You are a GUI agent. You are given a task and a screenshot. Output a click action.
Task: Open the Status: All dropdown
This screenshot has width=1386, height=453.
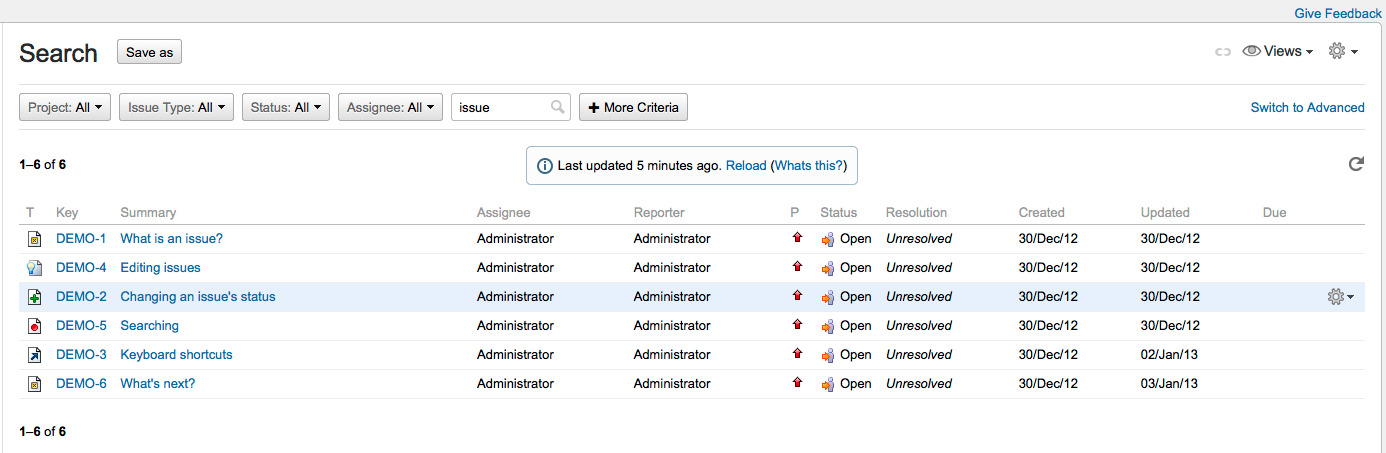(x=286, y=107)
